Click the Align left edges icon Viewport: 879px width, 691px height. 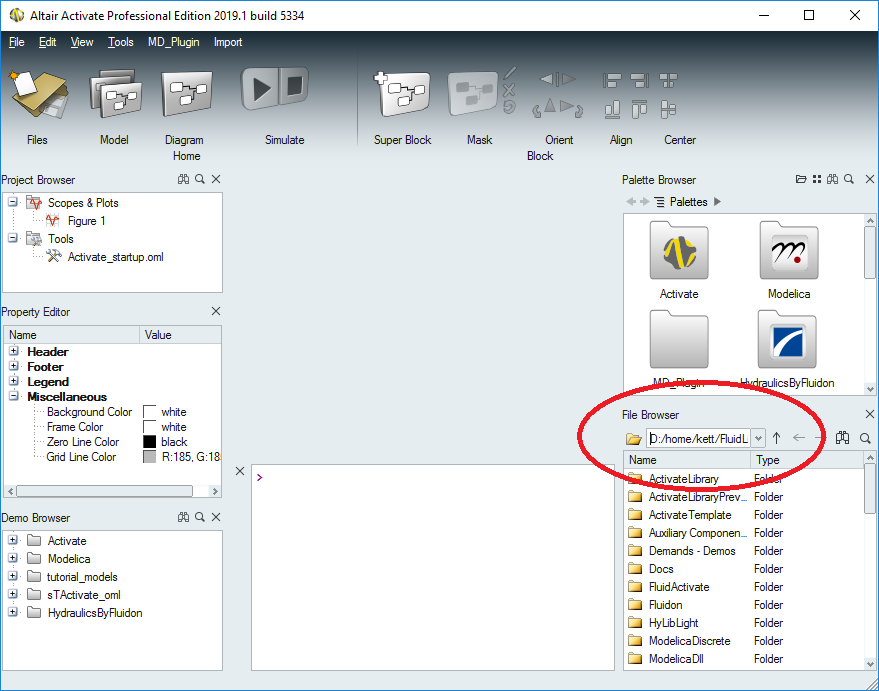(x=612, y=81)
